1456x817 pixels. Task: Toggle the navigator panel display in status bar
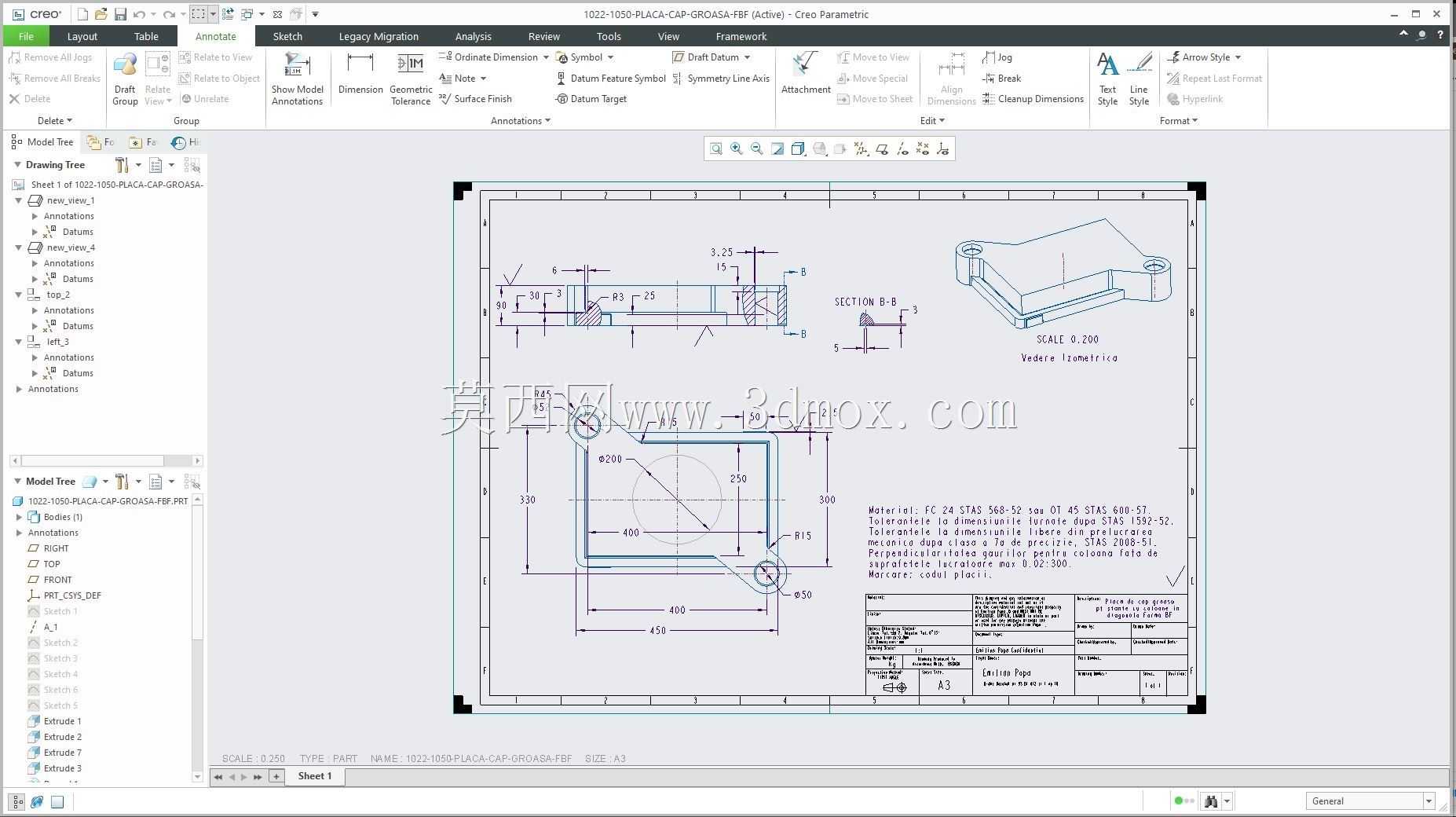(x=16, y=801)
